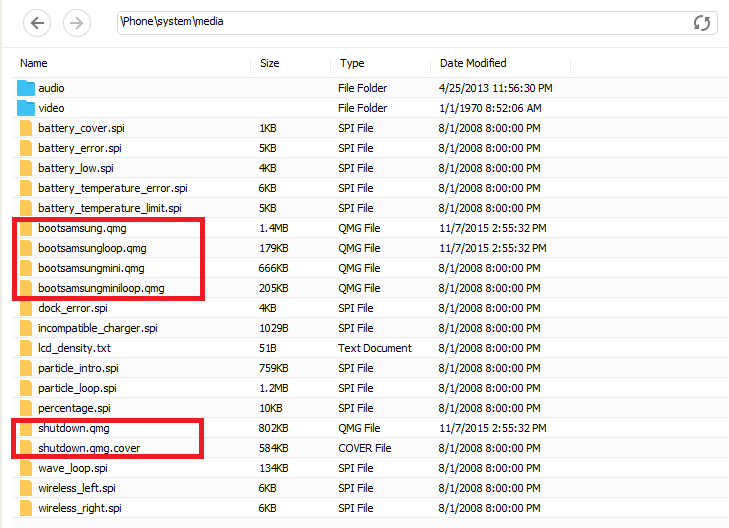Select incompatible_charger.spi file entry
Image resolution: width=729 pixels, height=528 pixels.
click(x=97, y=328)
